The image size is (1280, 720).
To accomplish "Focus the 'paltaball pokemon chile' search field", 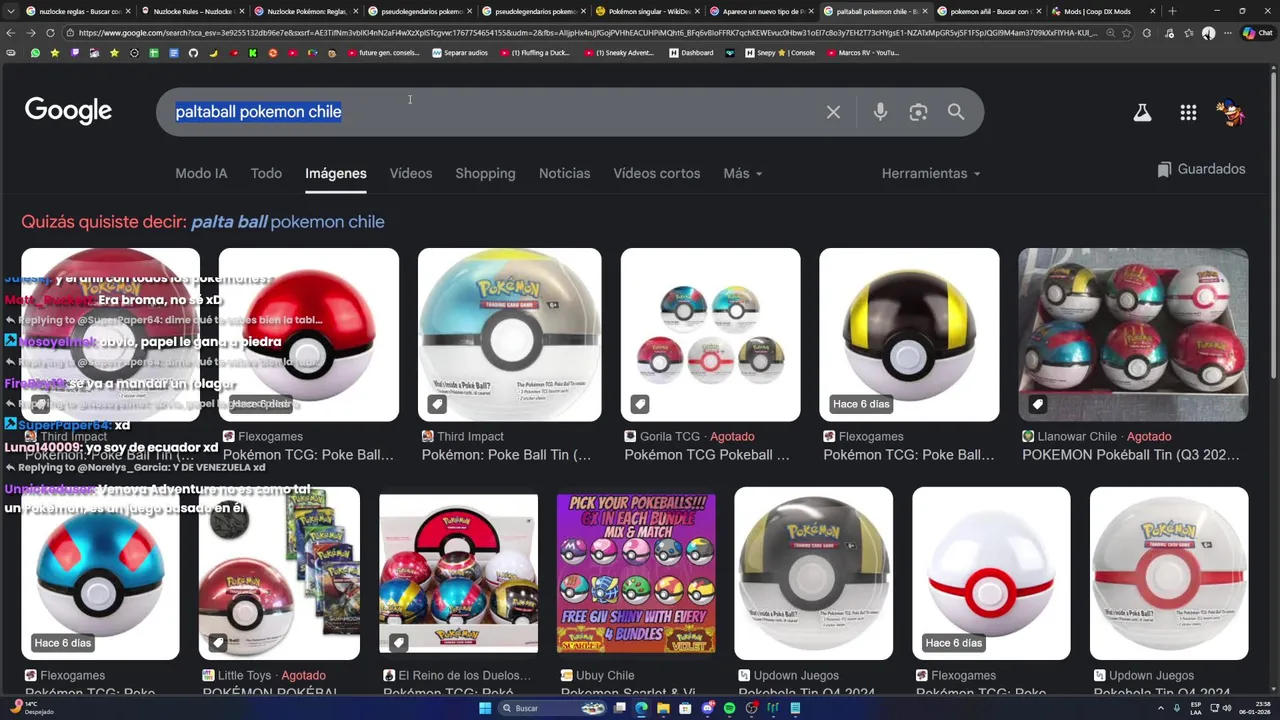I will (490, 112).
